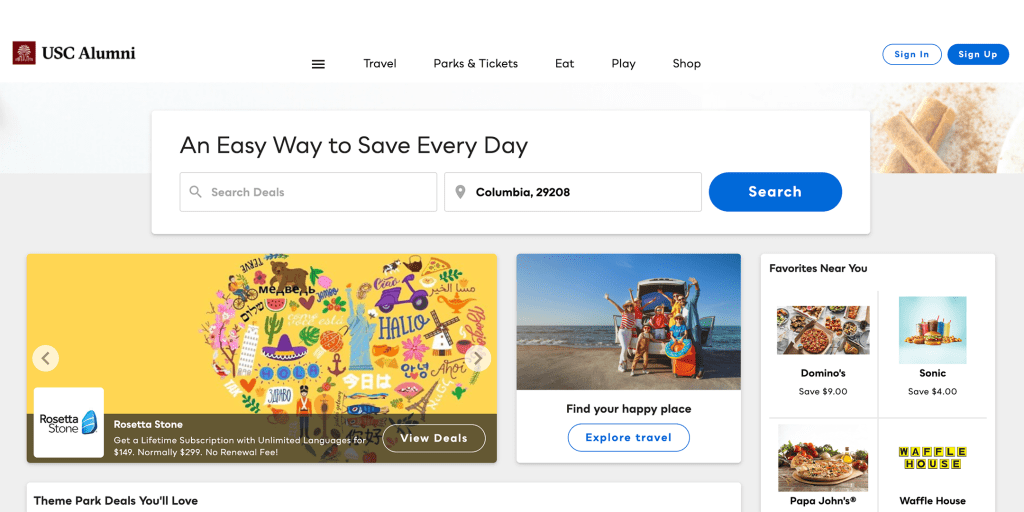Screen dimensions: 1024x512
Task: Open the Domino's deal thumbnail
Action: pyautogui.click(x=823, y=330)
